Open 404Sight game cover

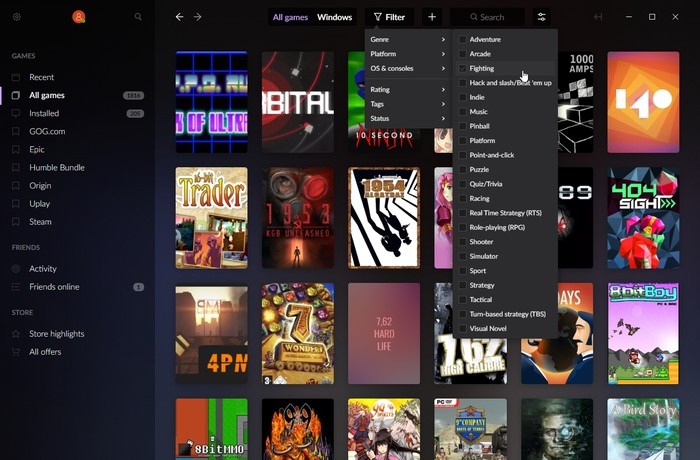[x=643, y=218]
